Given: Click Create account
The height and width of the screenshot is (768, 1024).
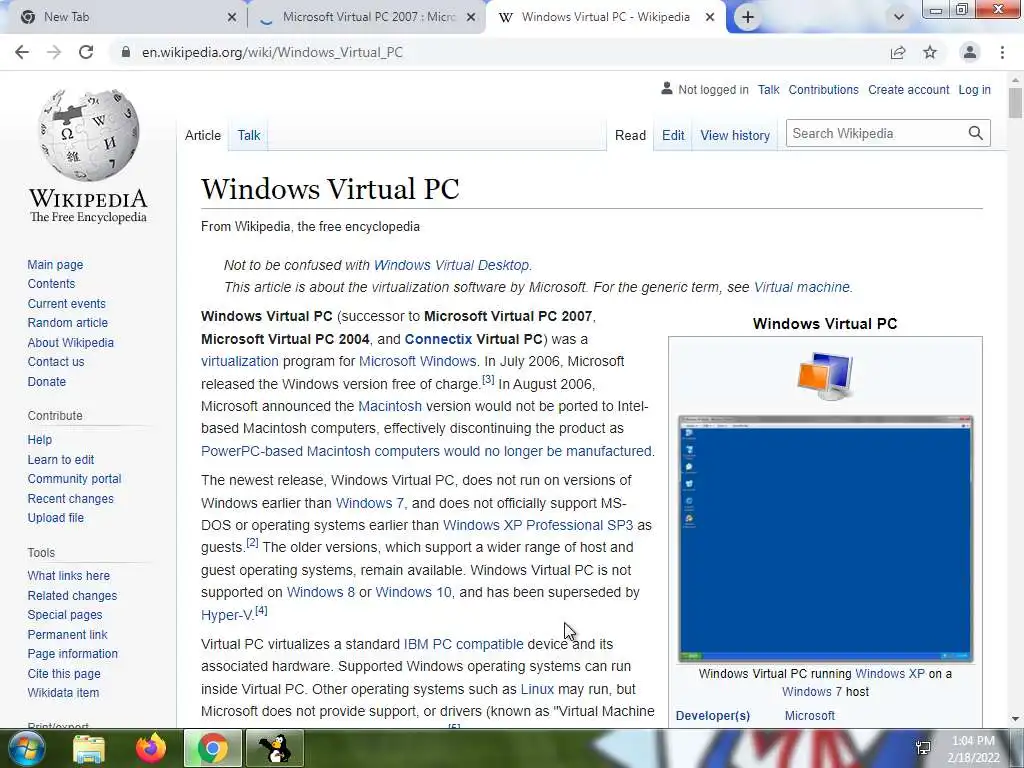Looking at the screenshot, I should [x=908, y=89].
